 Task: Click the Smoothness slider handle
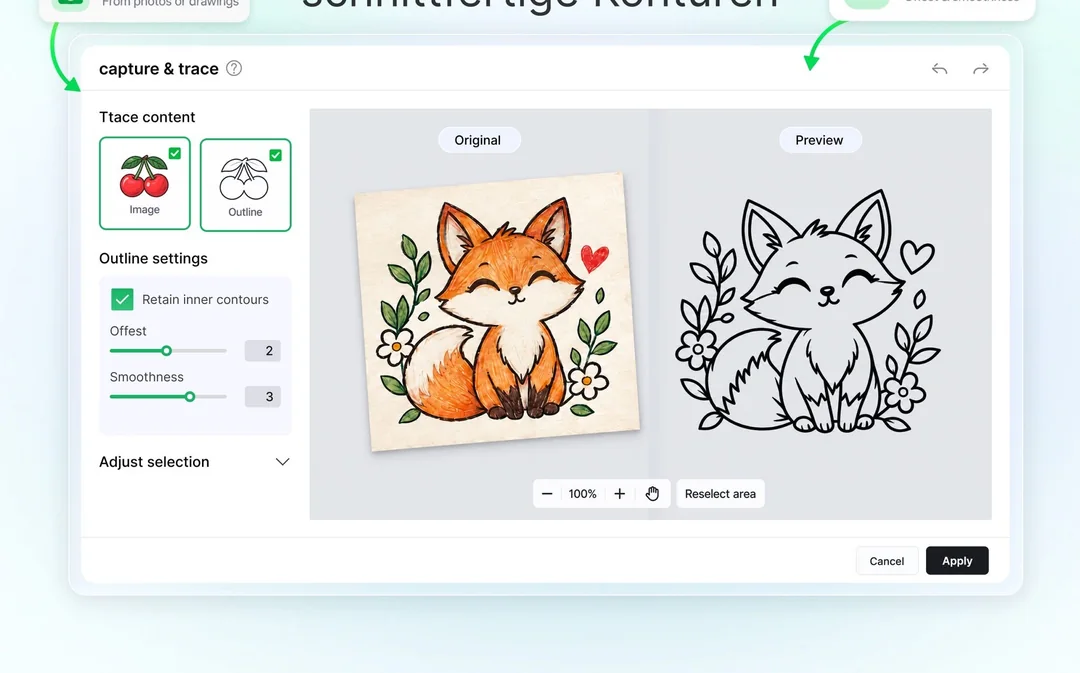tap(190, 397)
